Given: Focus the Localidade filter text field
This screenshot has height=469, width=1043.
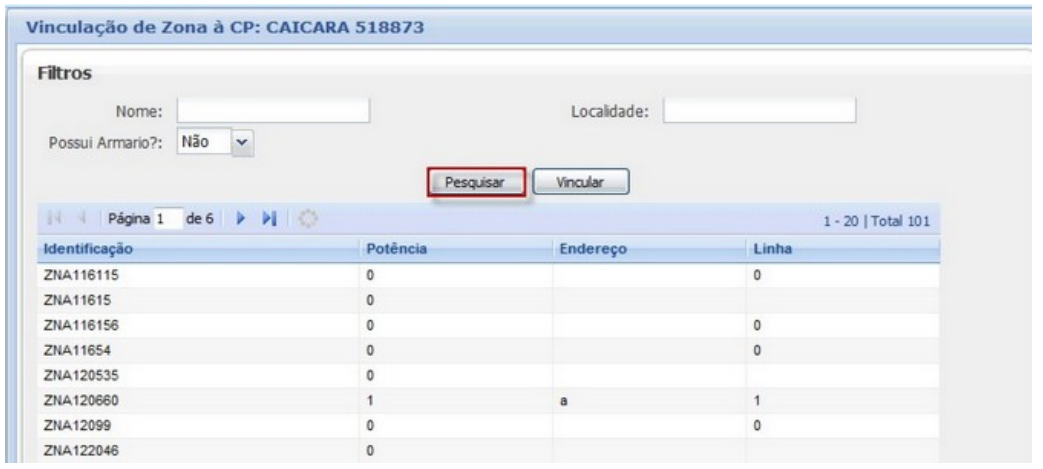Looking at the screenshot, I should pyautogui.click(x=760, y=110).
